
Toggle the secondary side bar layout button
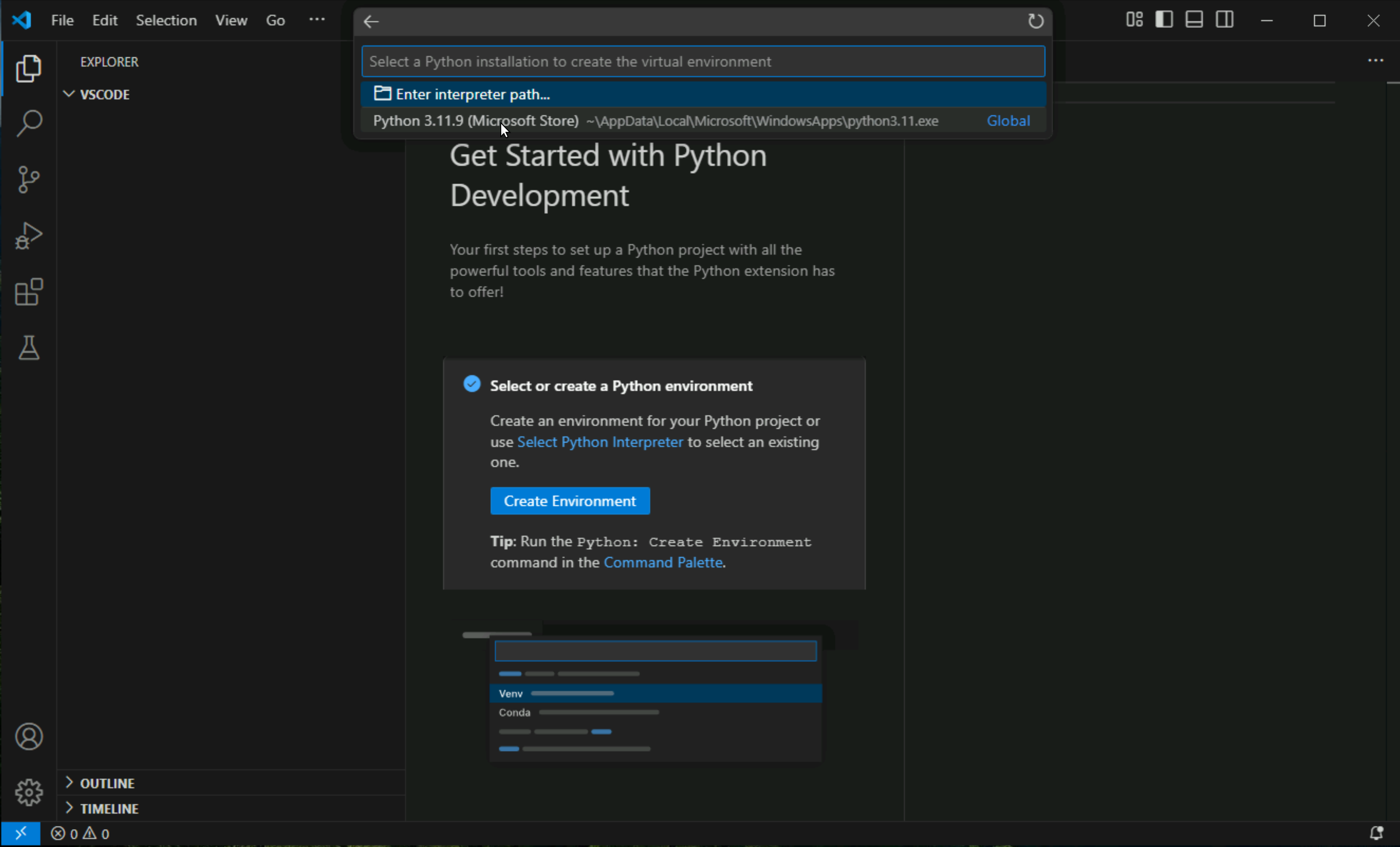pos(1224,20)
